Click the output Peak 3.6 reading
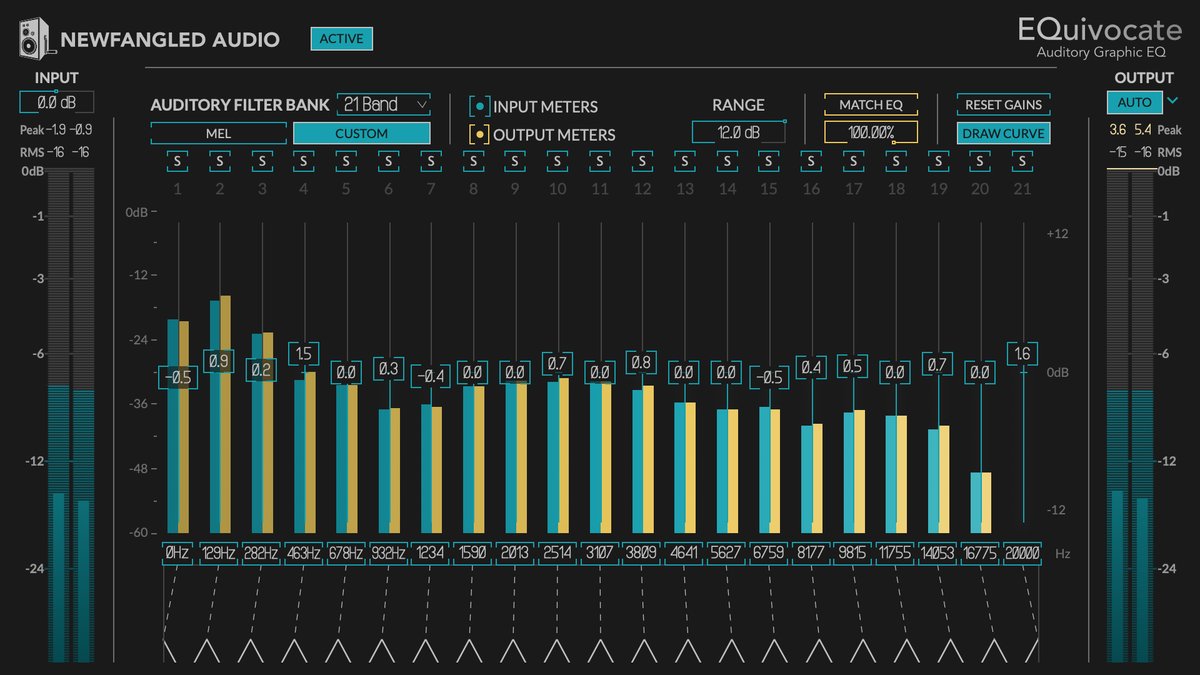The image size is (1200, 675). [x=1116, y=130]
